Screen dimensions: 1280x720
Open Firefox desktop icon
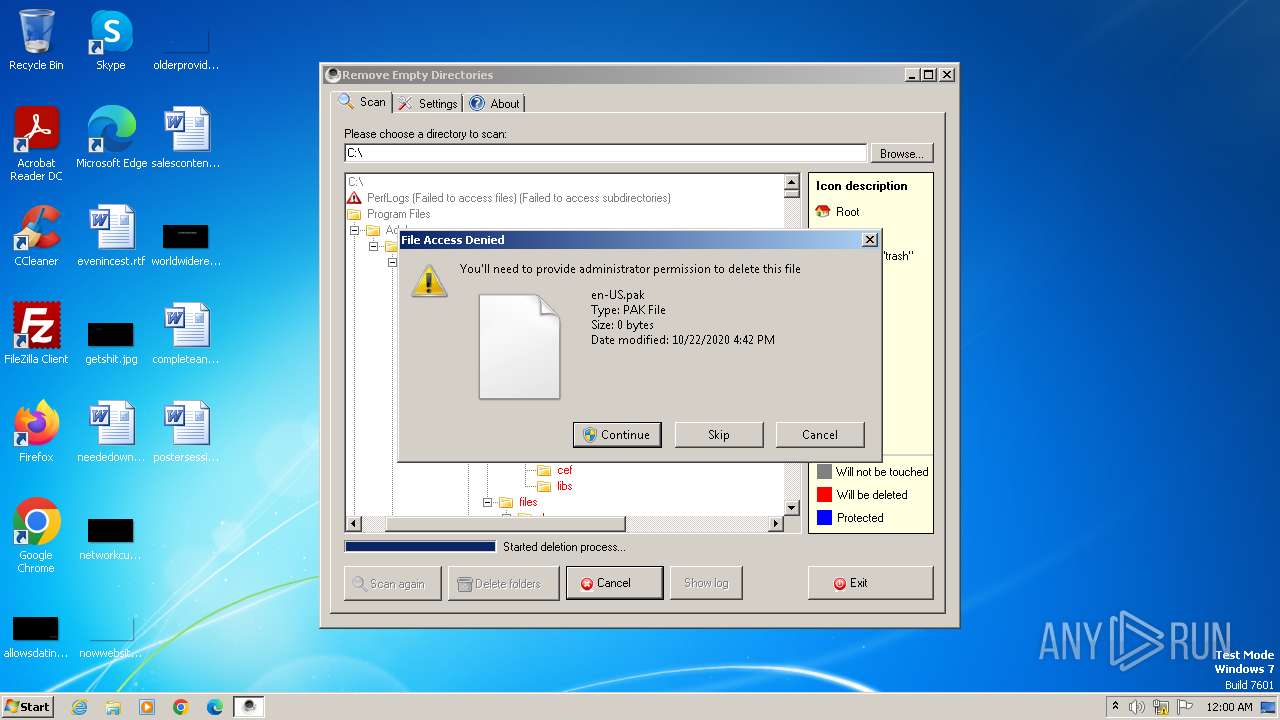coord(36,432)
